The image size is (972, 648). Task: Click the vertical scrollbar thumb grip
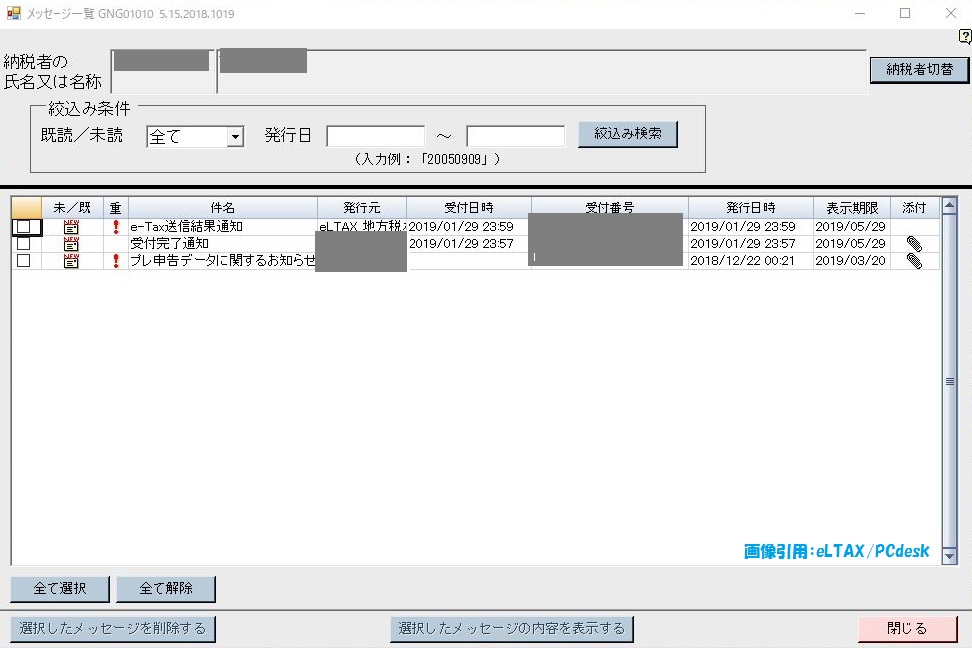click(x=949, y=381)
